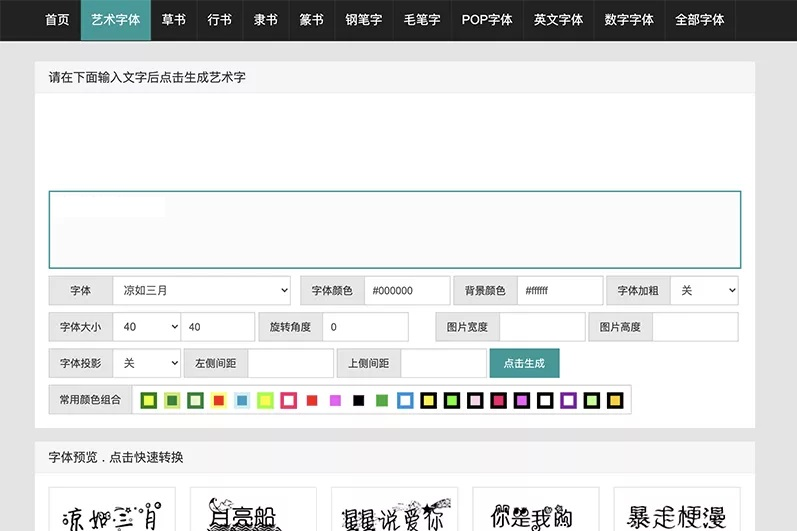This screenshot has height=531, width=797.
Task: Pick the plain black swatch
Action: point(358,400)
